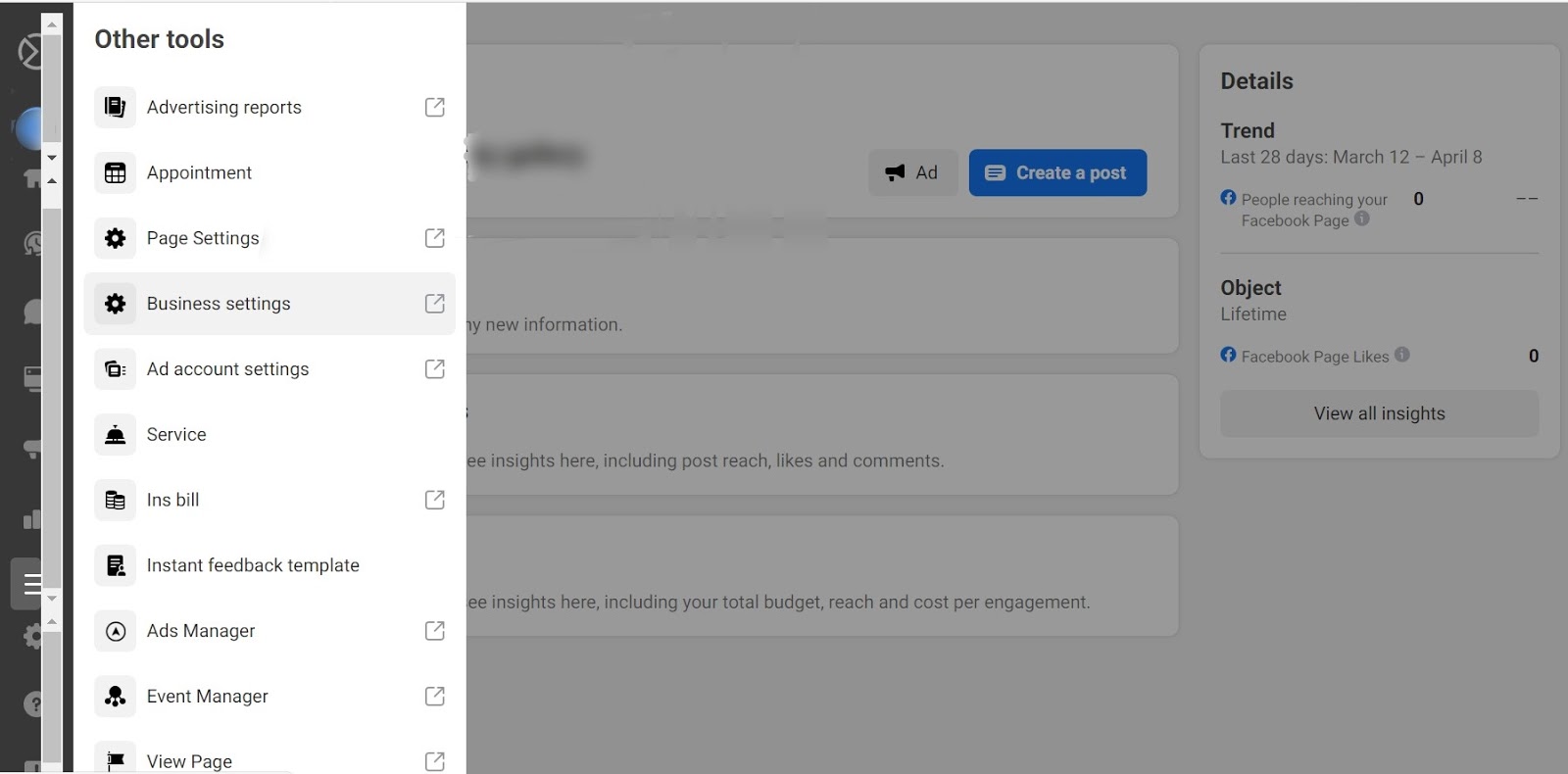Click the Service bell icon
The height and width of the screenshot is (774, 1568).
[115, 435]
